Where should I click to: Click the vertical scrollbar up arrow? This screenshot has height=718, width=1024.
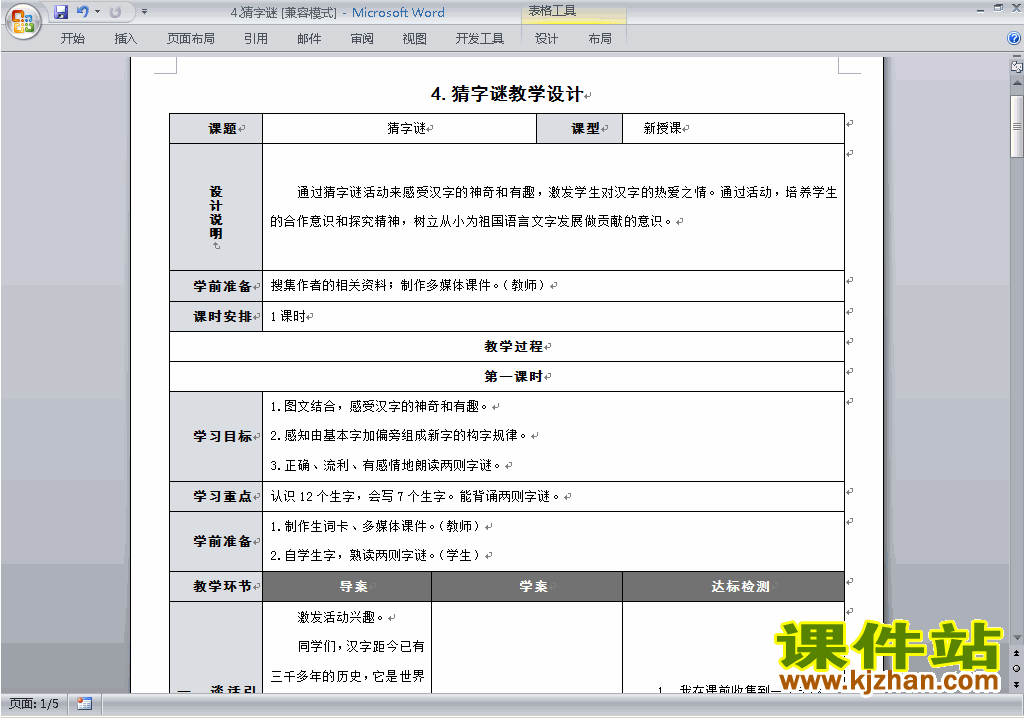pos(1017,84)
